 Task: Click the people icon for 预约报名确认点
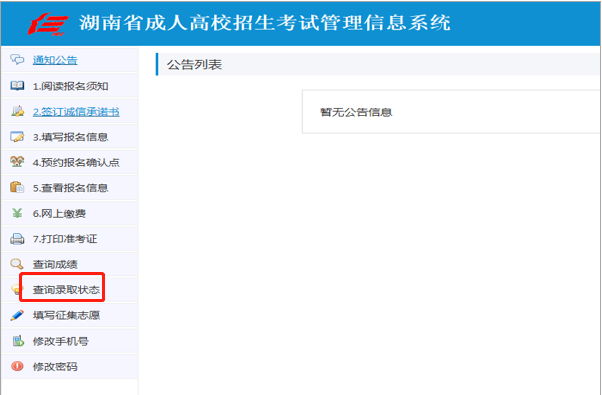(x=17, y=162)
